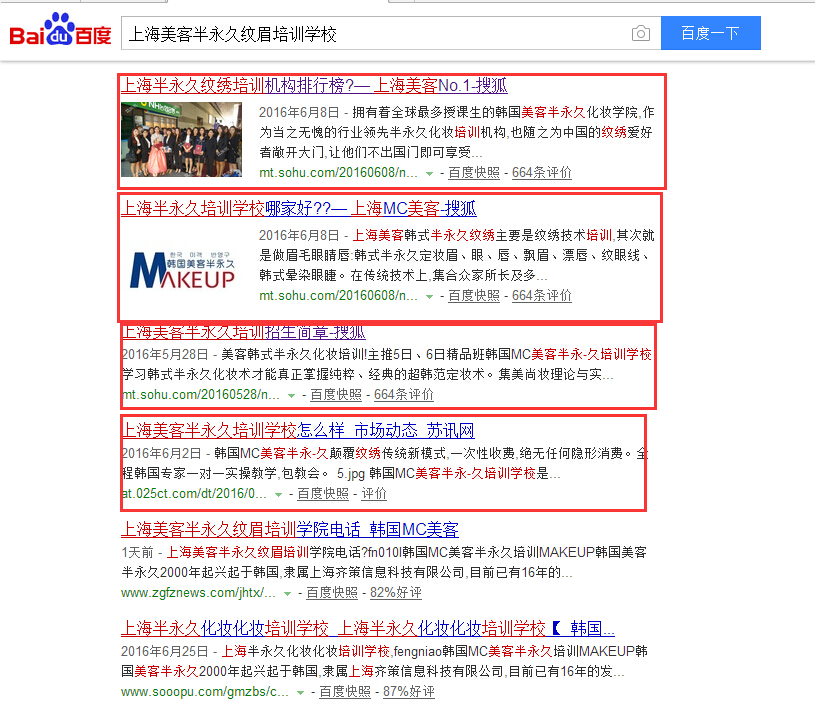Click the Baidu logo
Image resolution: width=815 pixels, height=706 pixels.
point(60,31)
